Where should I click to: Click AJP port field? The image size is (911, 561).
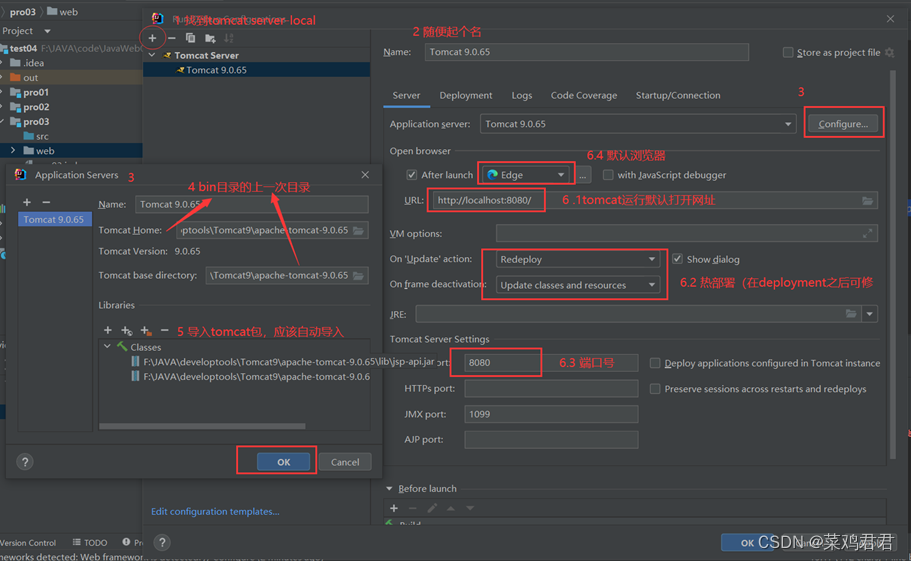(551, 440)
